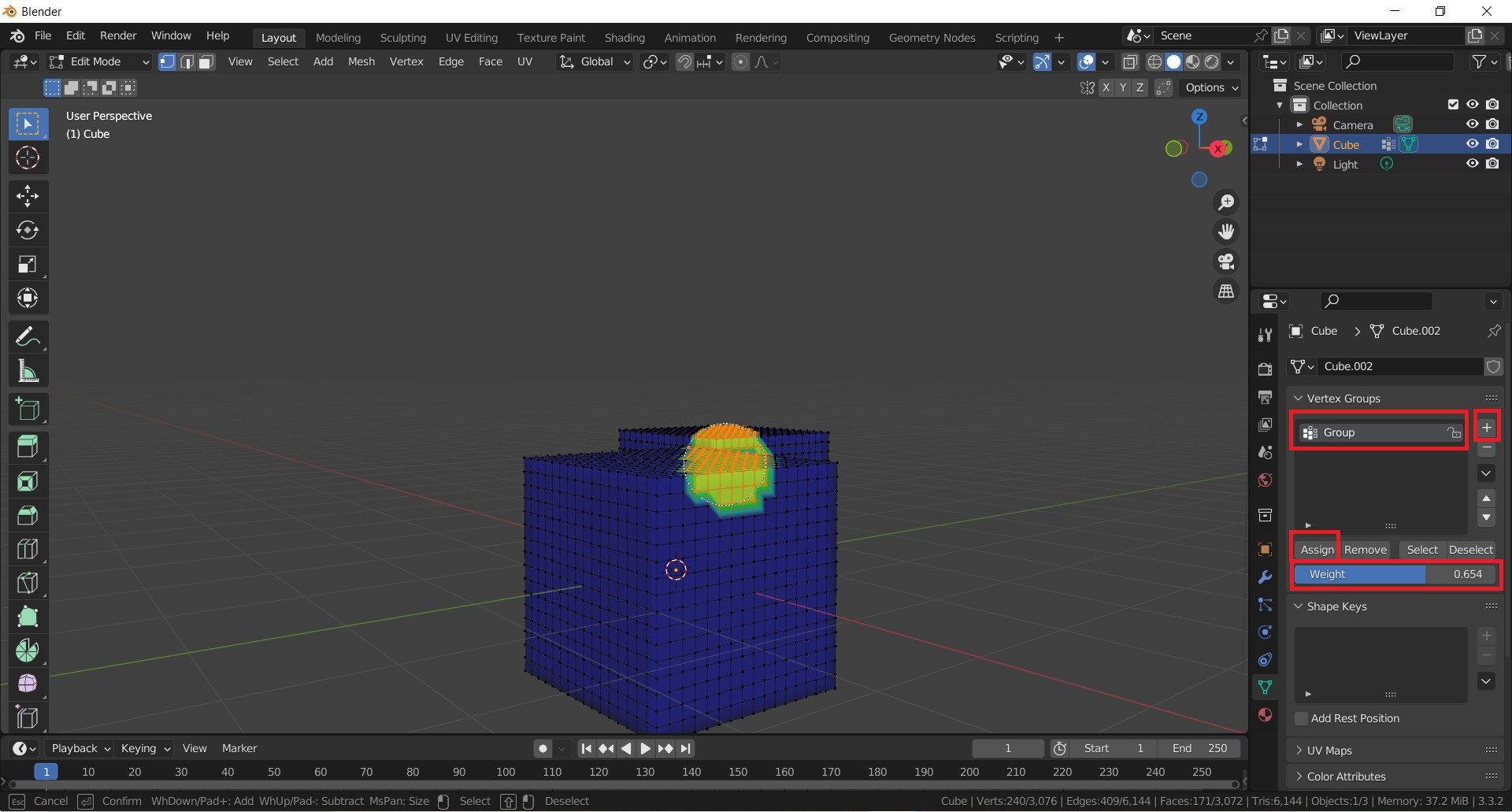Select the Move tool in the toolbar
This screenshot has width=1512, height=812.
pyautogui.click(x=28, y=196)
